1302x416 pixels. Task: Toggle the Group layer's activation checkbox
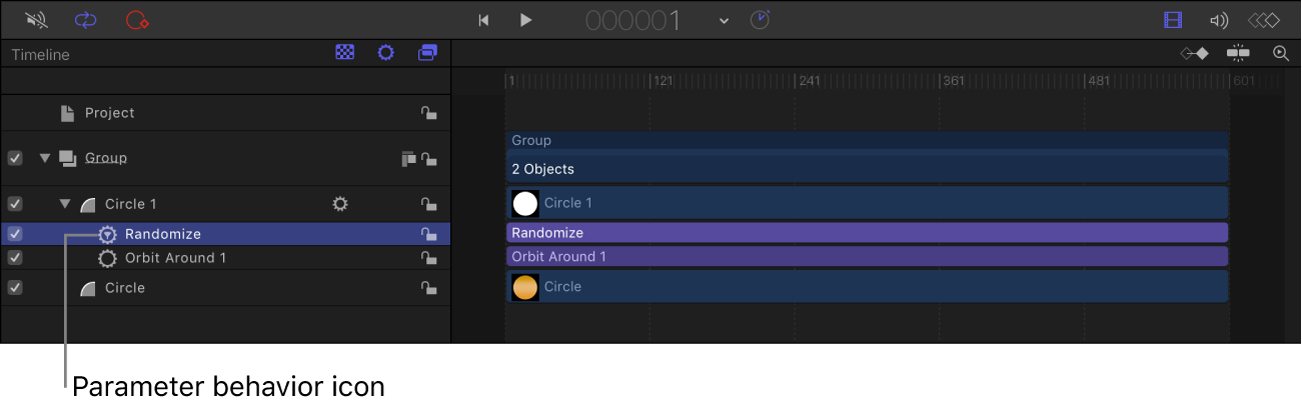15,158
